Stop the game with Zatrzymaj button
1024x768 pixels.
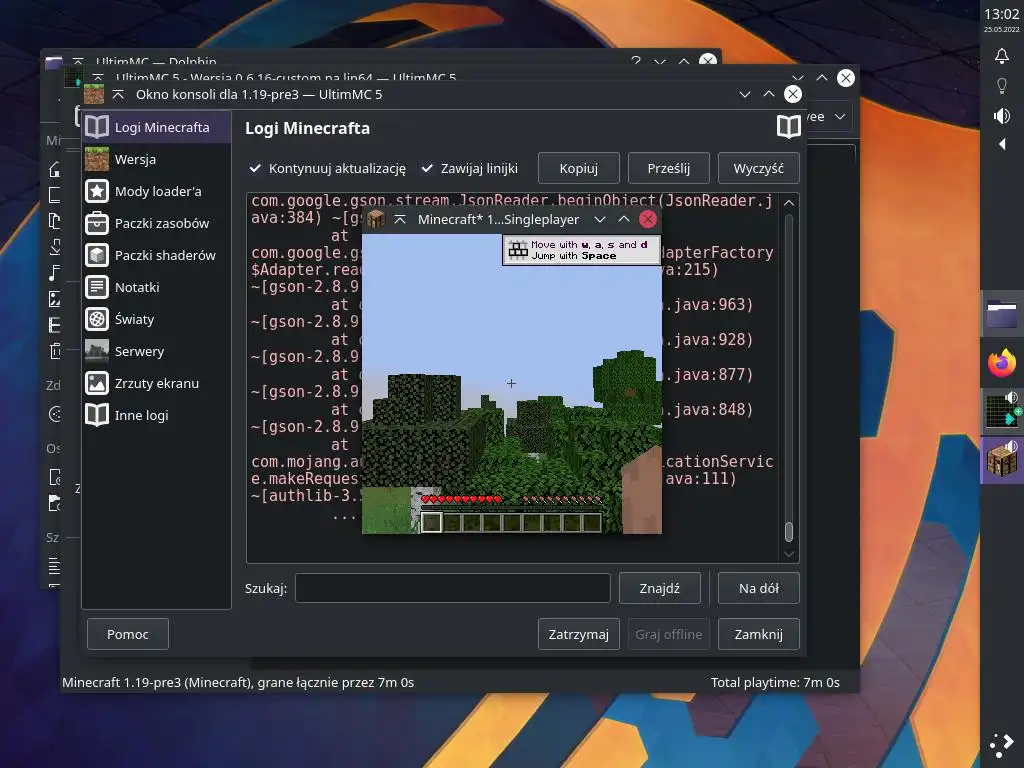(x=579, y=634)
